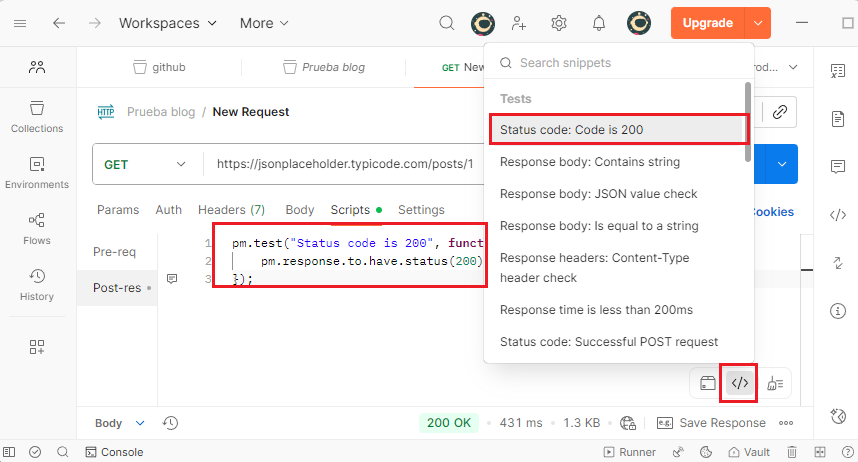Open the Collections sidebar panel
The height and width of the screenshot is (462, 858).
point(37,116)
